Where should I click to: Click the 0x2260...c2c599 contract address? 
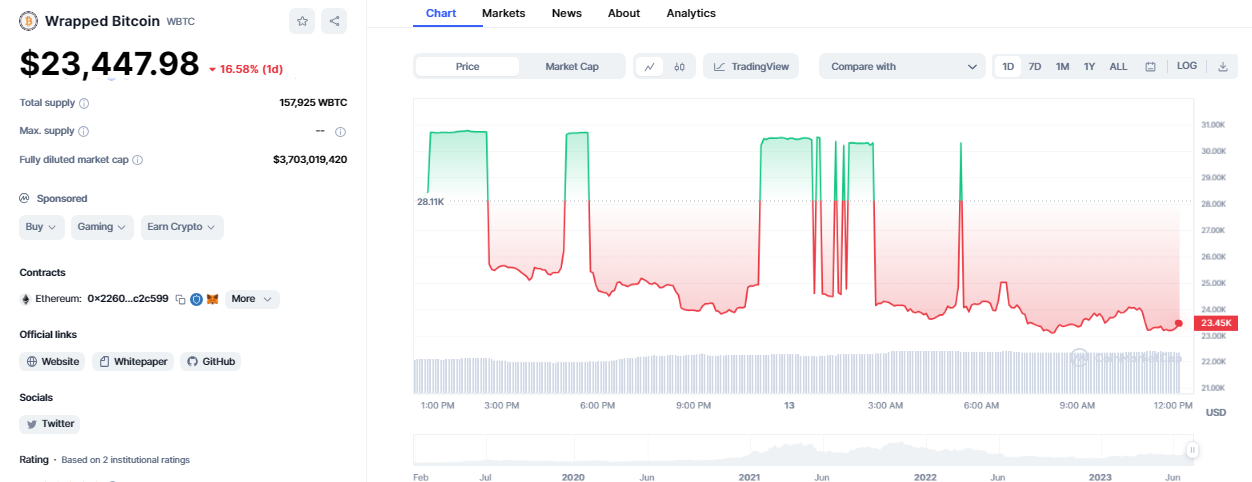click(x=128, y=299)
